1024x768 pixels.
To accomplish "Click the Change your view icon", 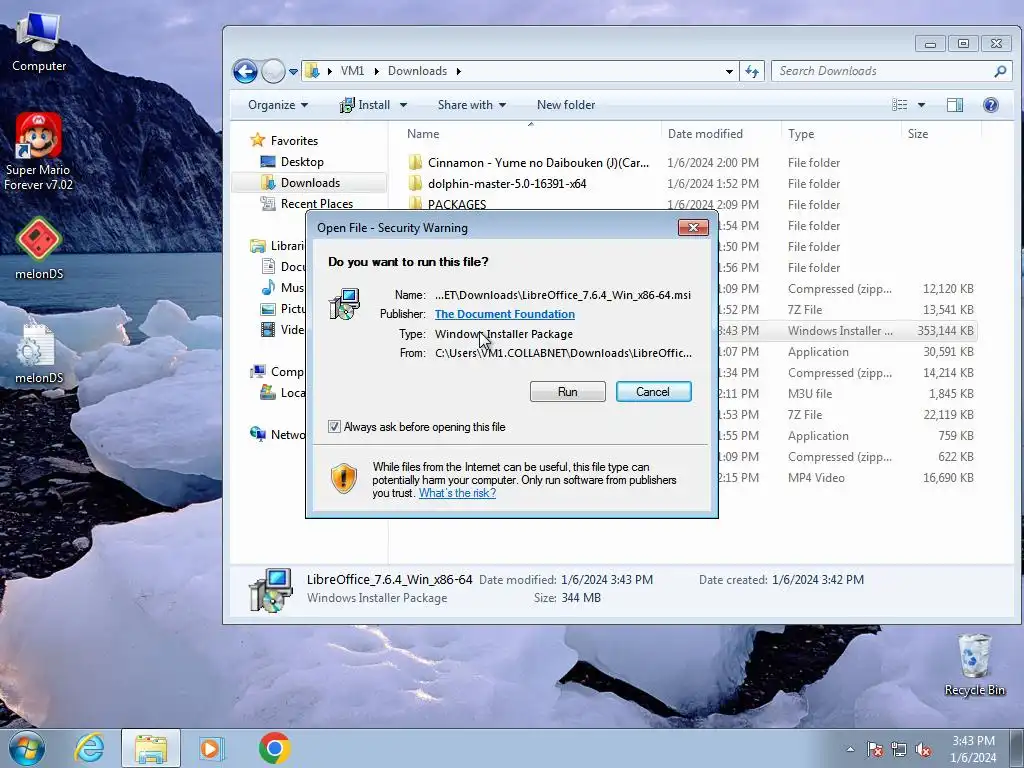I will (899, 104).
